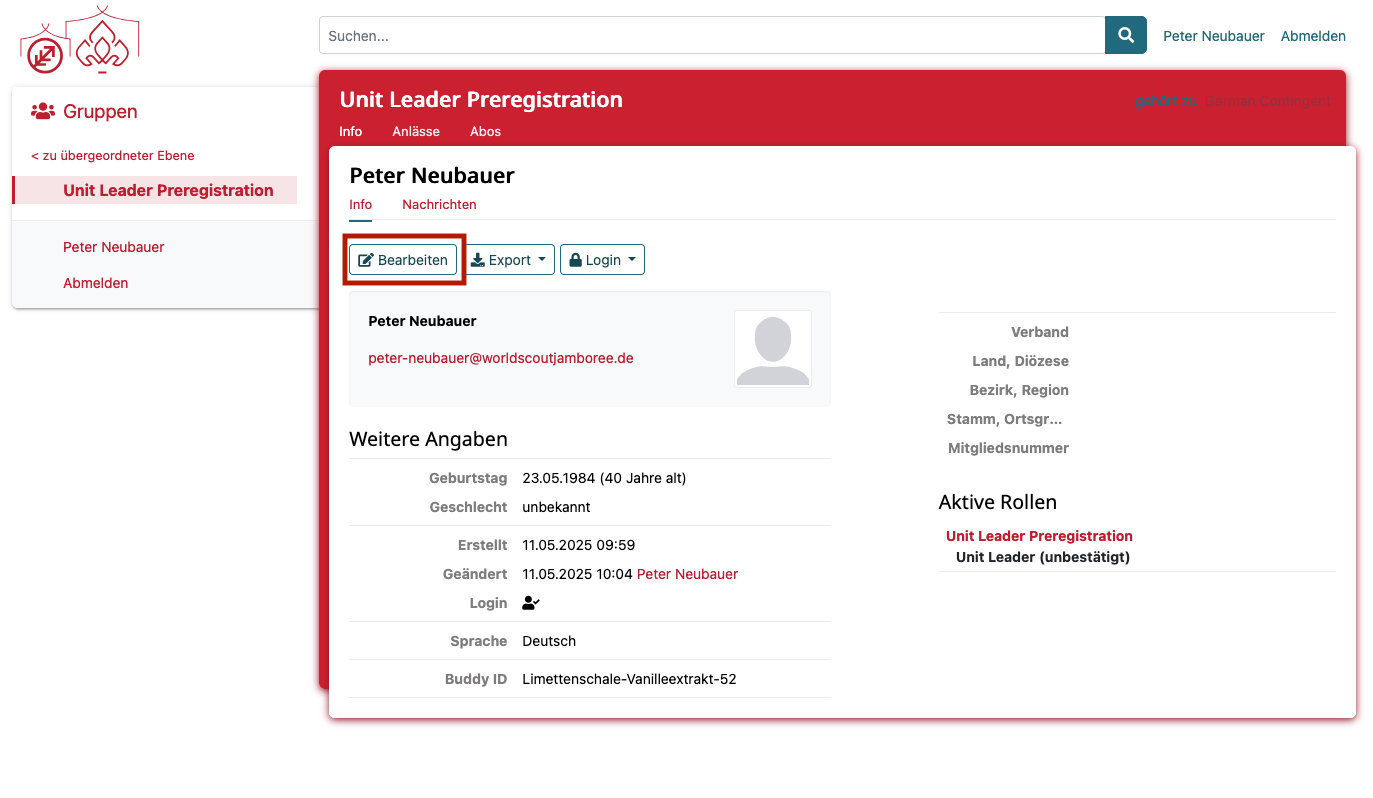Image resolution: width=1373 pixels, height=798 pixels.
Task: Open the Anlässe tab
Action: tap(416, 132)
